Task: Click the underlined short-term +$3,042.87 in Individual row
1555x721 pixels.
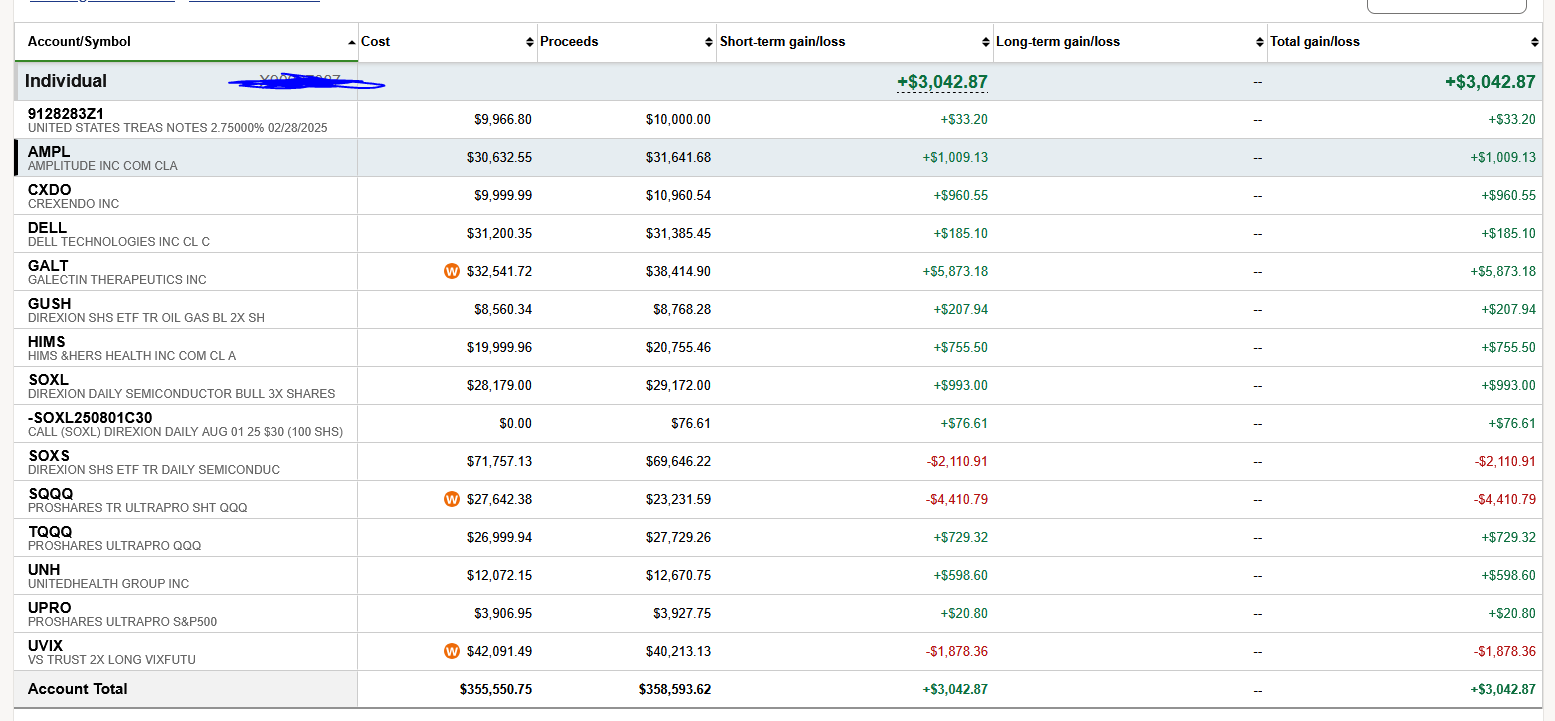Action: tap(942, 82)
